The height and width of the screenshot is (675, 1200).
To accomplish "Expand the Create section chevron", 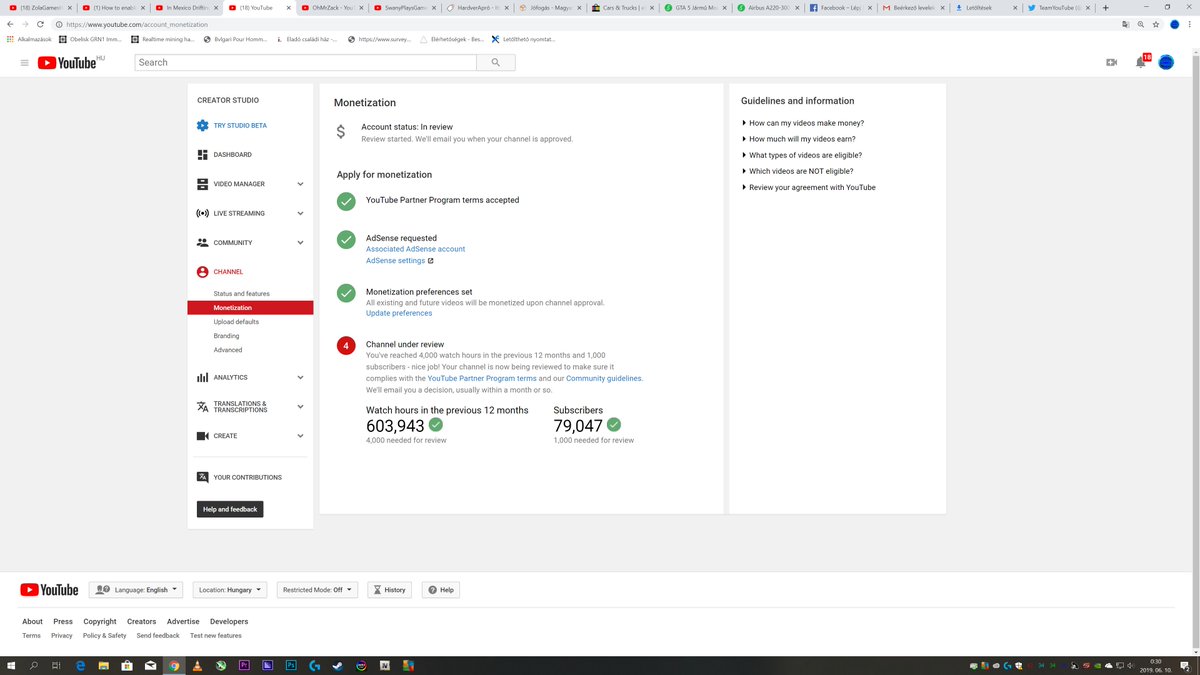I will click(x=300, y=436).
